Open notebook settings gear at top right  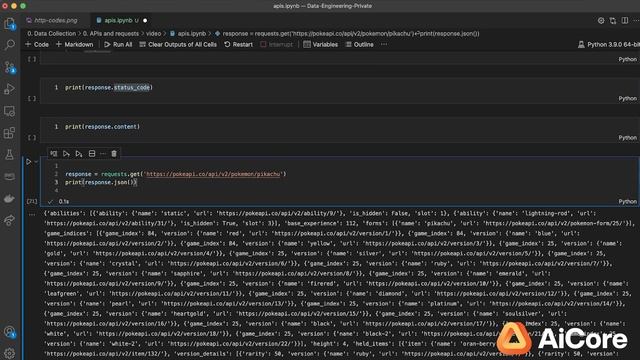pyautogui.click(x=601, y=20)
